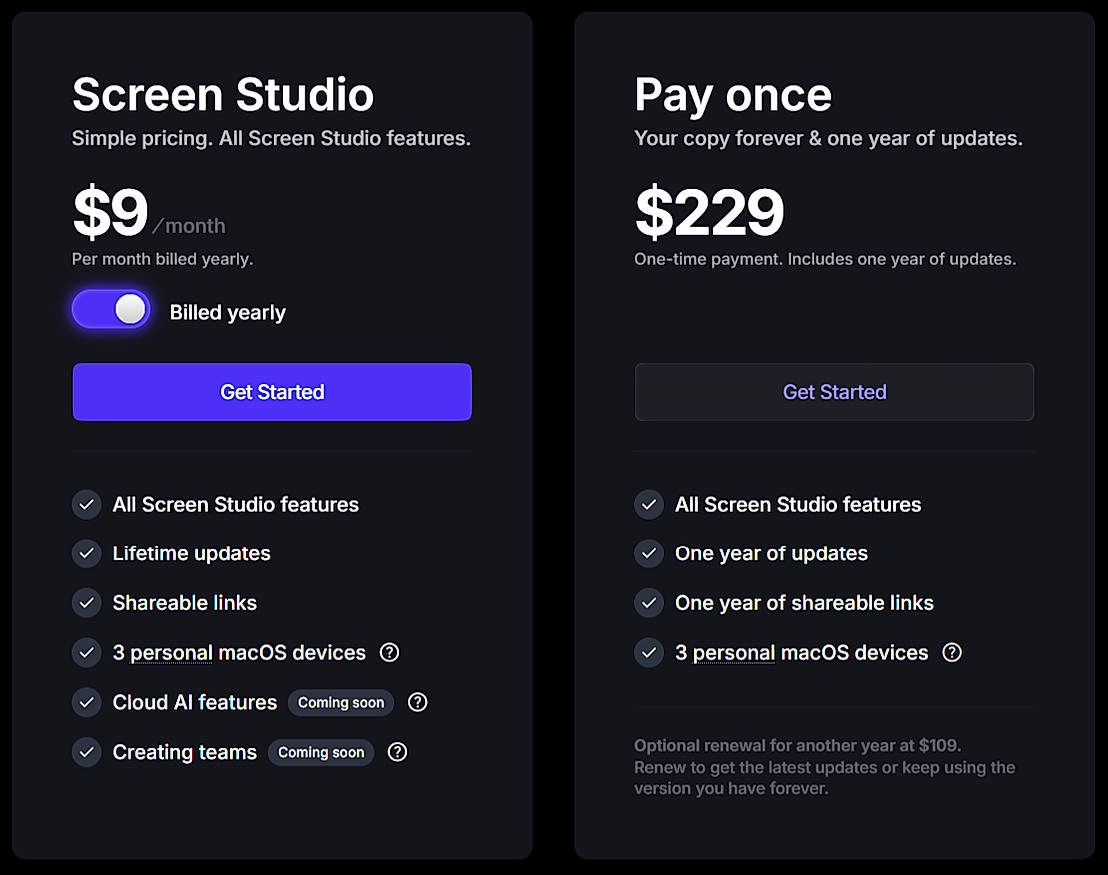The height and width of the screenshot is (875, 1108).
Task: Click the optional renewal at $109 note
Action: tap(797, 746)
